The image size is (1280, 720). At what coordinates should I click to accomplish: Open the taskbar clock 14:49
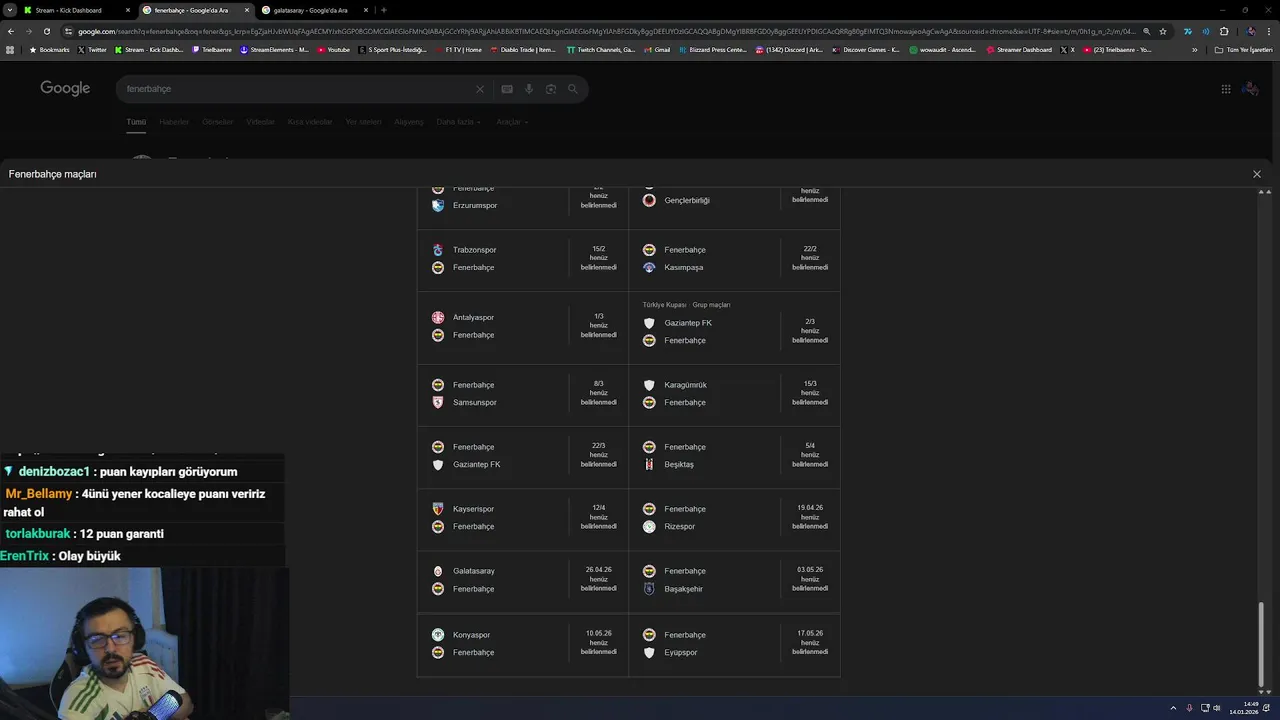click(x=1246, y=708)
